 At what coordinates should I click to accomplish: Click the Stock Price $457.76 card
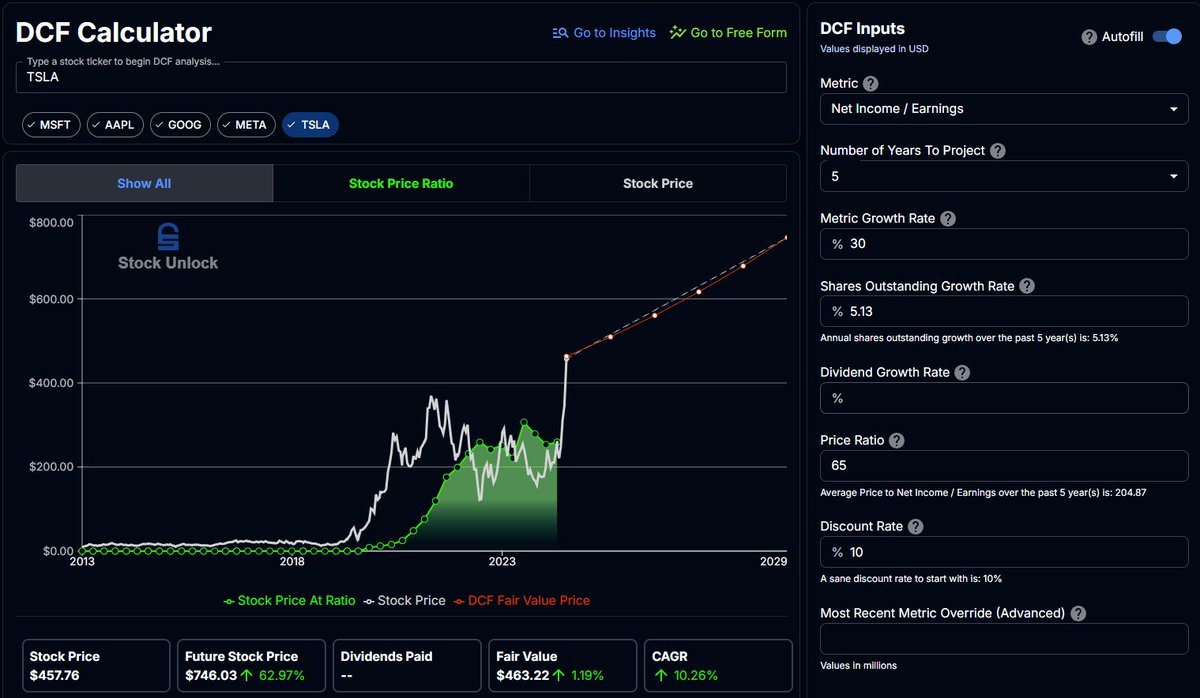[x=96, y=667]
